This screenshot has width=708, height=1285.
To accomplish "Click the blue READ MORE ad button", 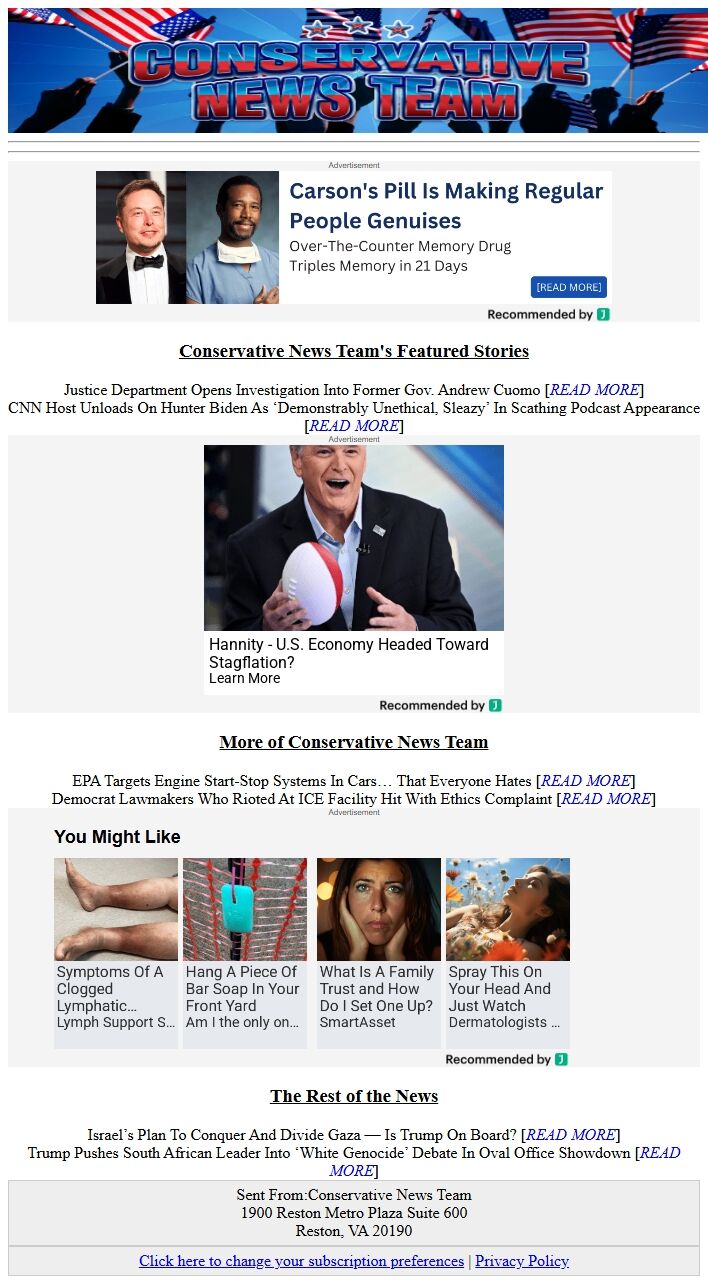I will pyautogui.click(x=569, y=287).
